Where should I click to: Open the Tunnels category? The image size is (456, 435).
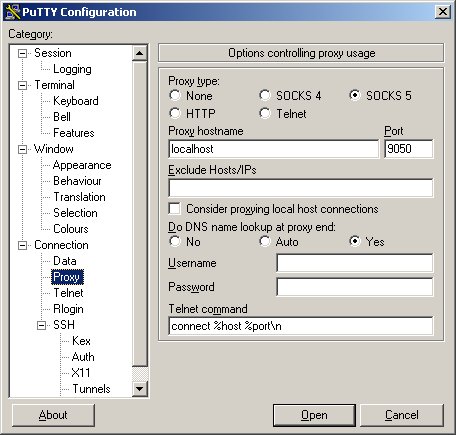tap(91, 389)
